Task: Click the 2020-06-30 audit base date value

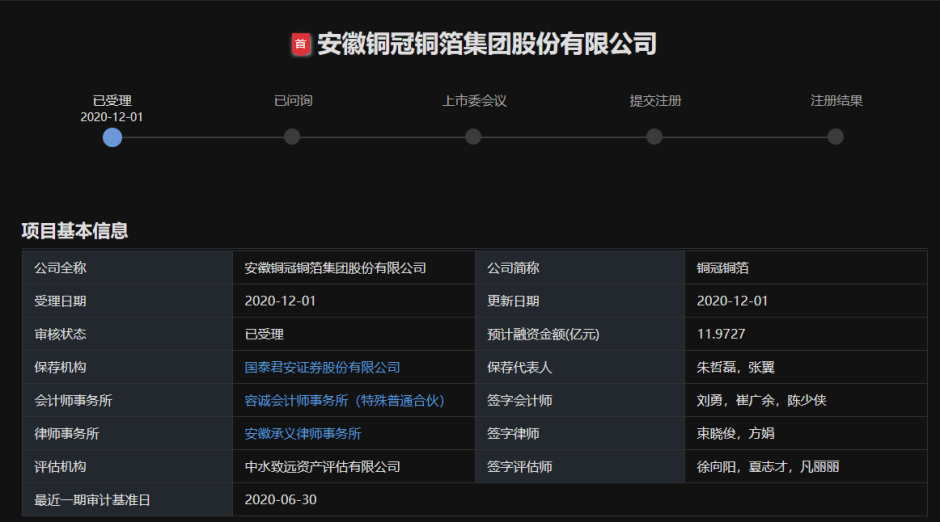Action: point(280,500)
